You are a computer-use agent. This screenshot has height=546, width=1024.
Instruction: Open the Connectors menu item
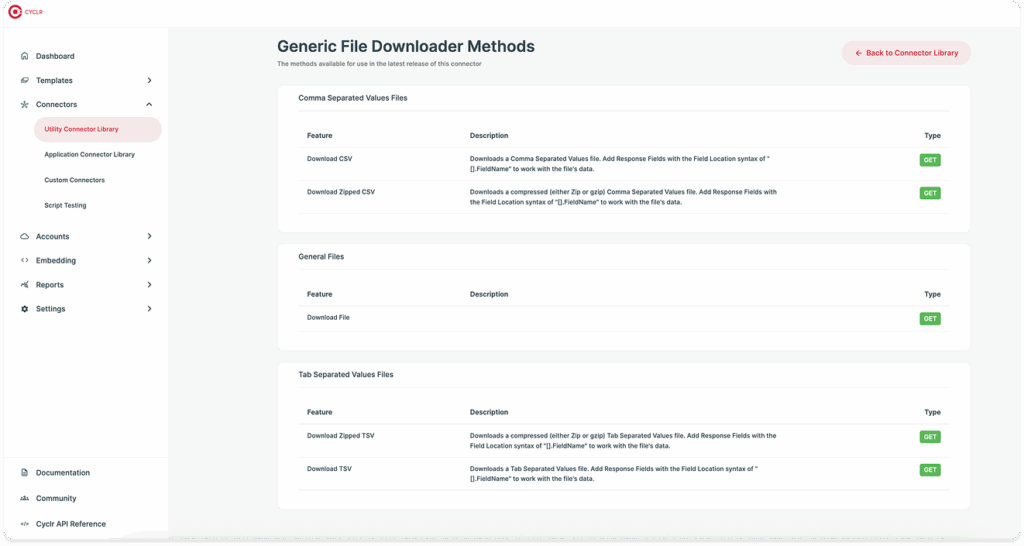tap(56, 104)
